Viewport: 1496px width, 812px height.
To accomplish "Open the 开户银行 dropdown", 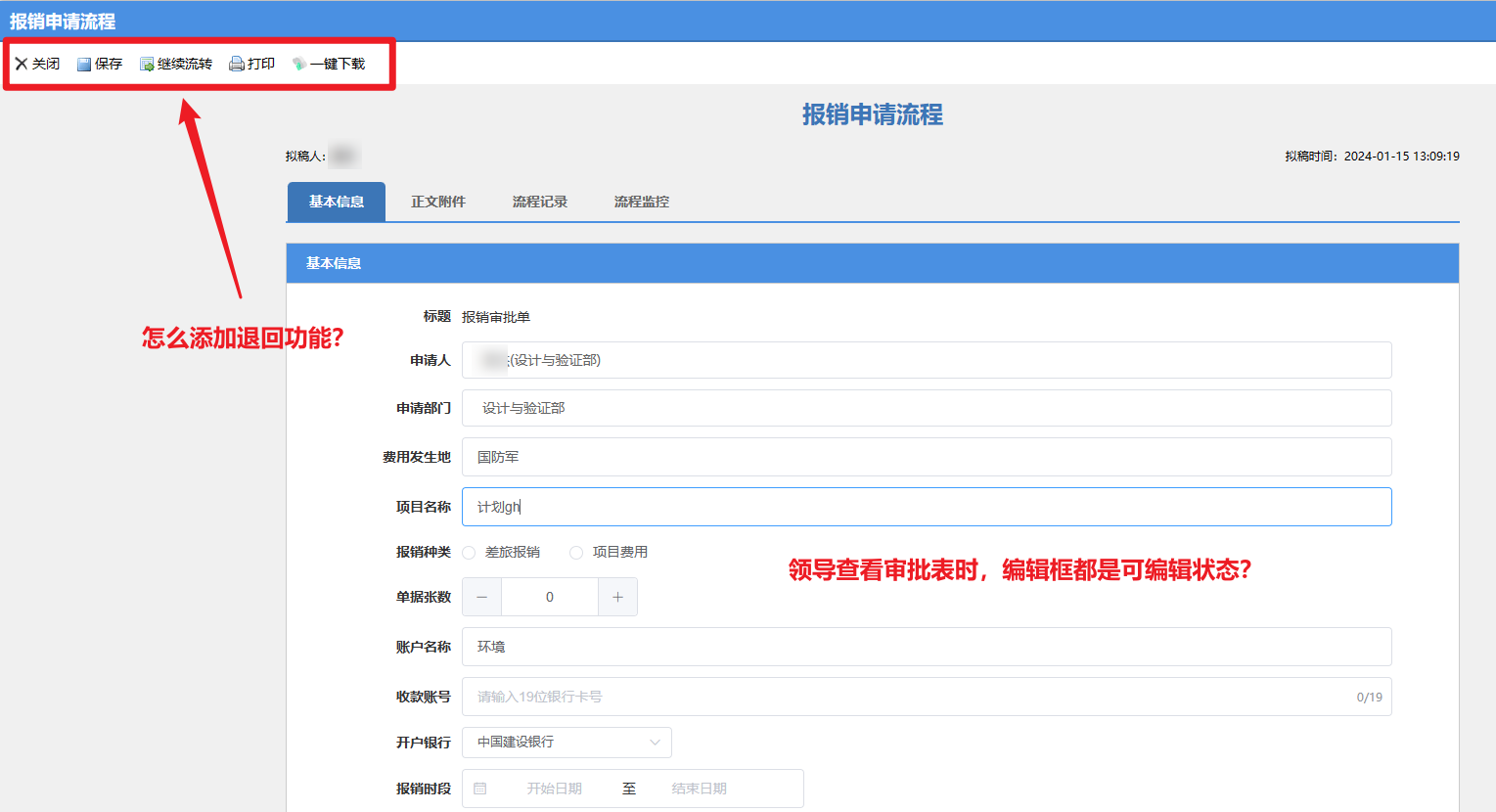I will pyautogui.click(x=567, y=743).
